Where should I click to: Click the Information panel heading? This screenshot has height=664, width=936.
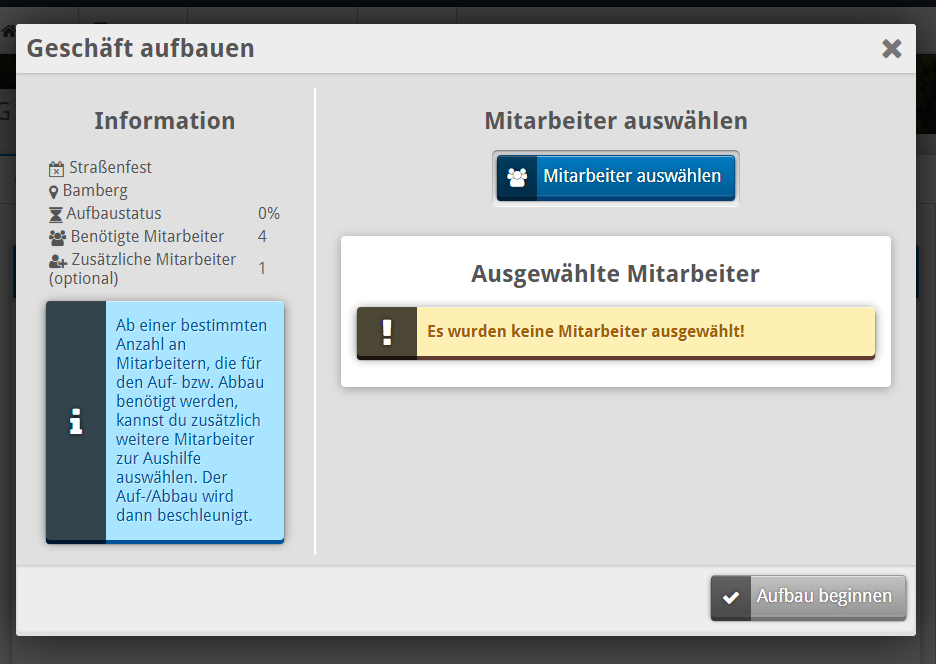coord(165,121)
